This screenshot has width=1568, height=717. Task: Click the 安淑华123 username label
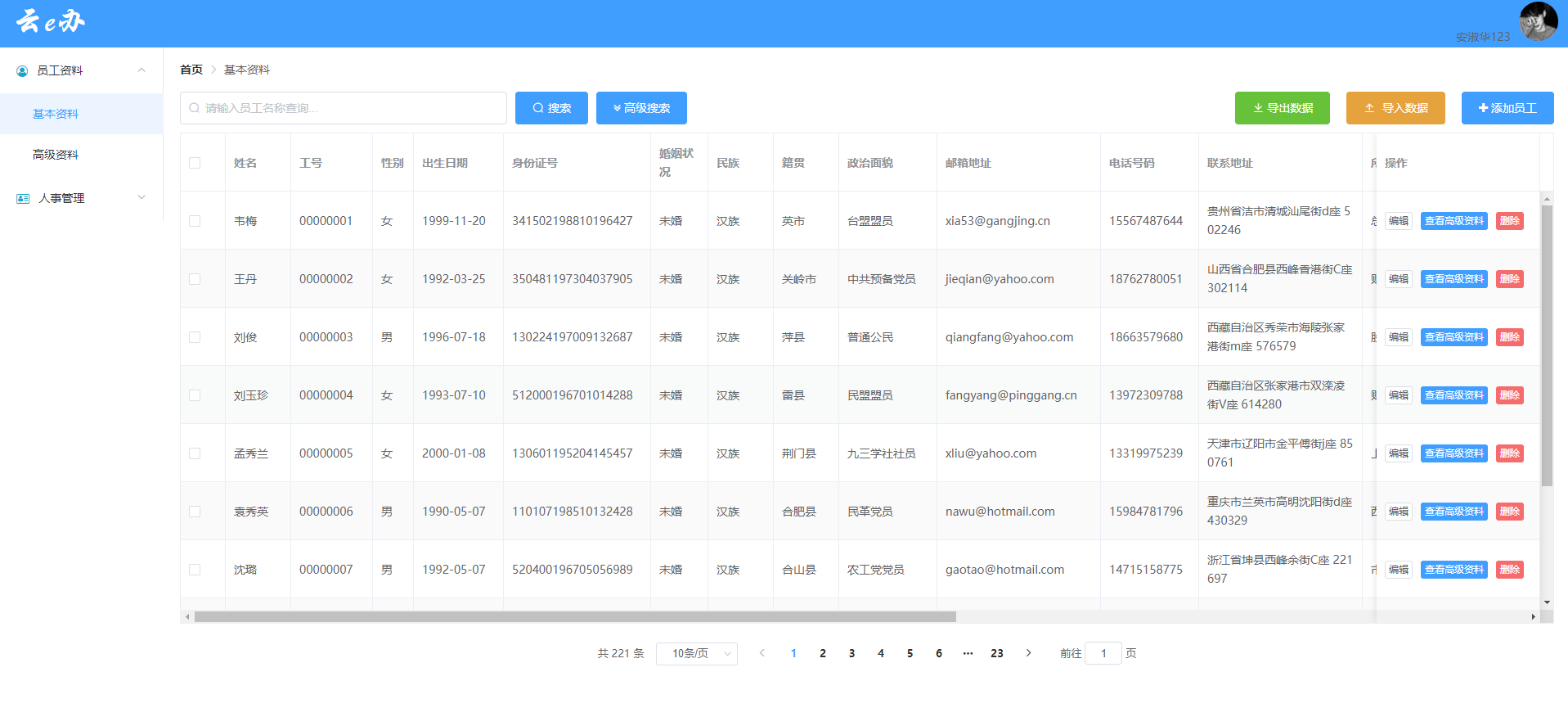click(x=1483, y=37)
